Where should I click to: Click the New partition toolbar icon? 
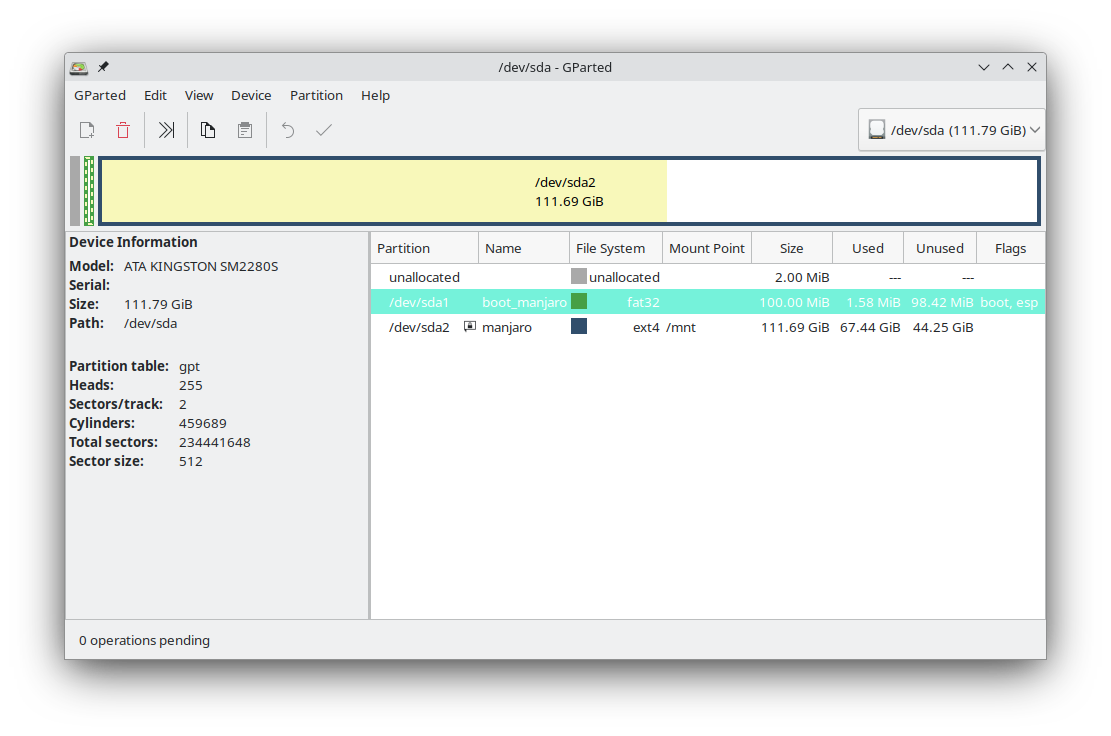click(87, 130)
